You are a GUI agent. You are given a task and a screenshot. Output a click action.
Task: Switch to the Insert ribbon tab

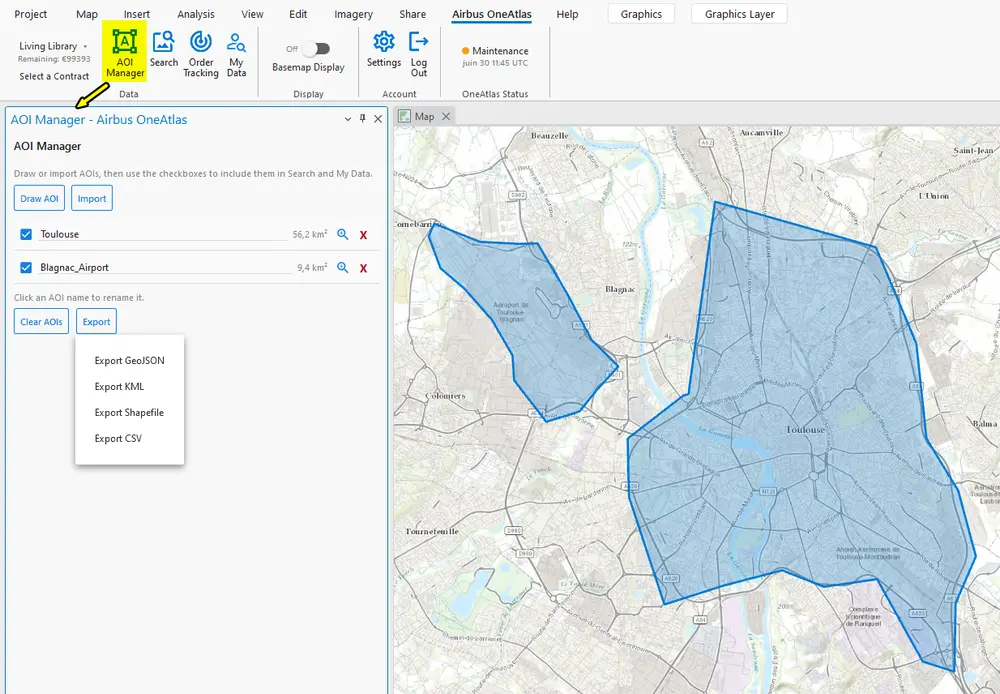(136, 14)
